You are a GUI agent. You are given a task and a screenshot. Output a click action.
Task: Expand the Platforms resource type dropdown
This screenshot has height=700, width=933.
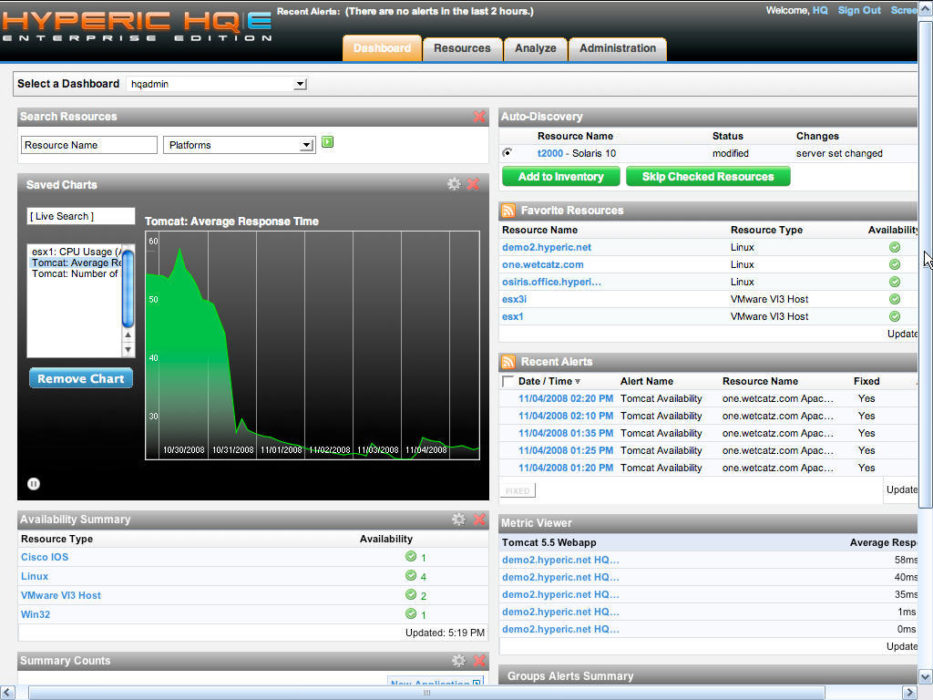(x=307, y=145)
